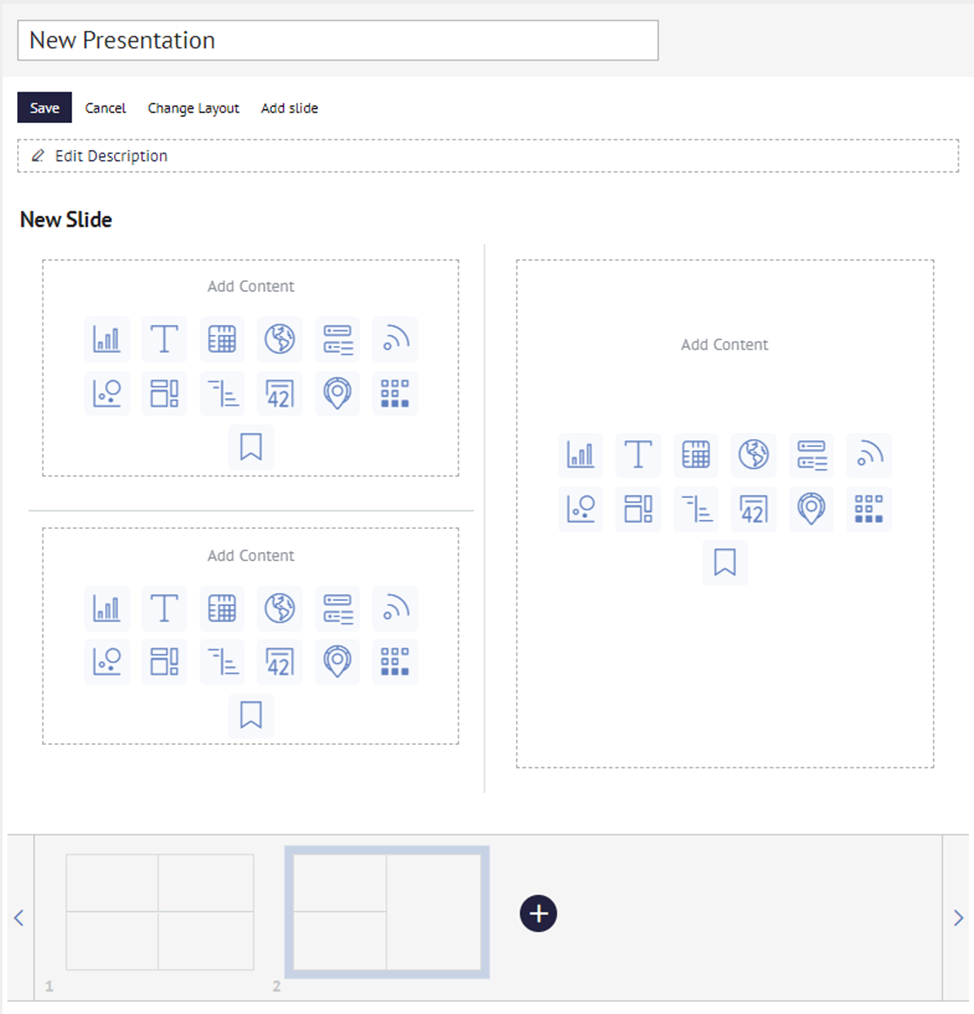Add hierarchy tree icon in bottom-left panel
This screenshot has height=1014, width=974.
pos(222,662)
